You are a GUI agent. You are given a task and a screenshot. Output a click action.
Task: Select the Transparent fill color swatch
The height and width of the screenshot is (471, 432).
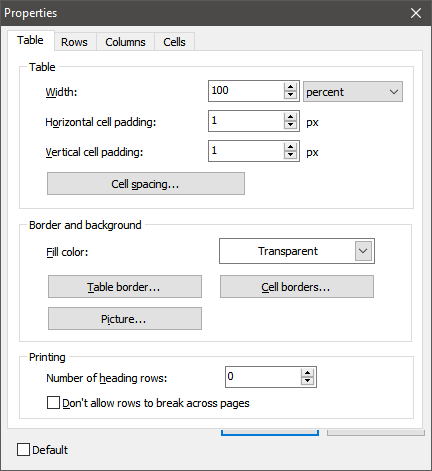(x=288, y=251)
